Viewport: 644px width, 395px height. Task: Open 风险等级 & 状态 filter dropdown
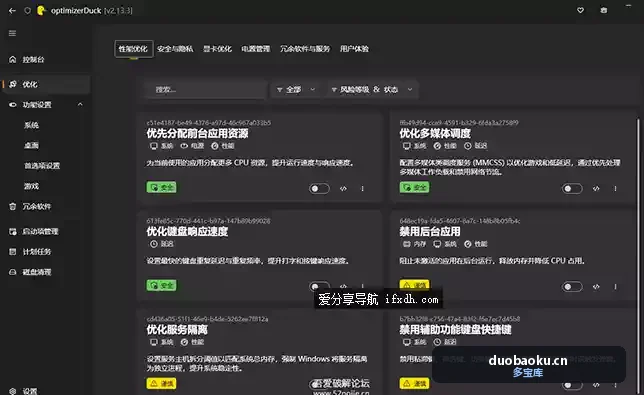tap(372, 90)
